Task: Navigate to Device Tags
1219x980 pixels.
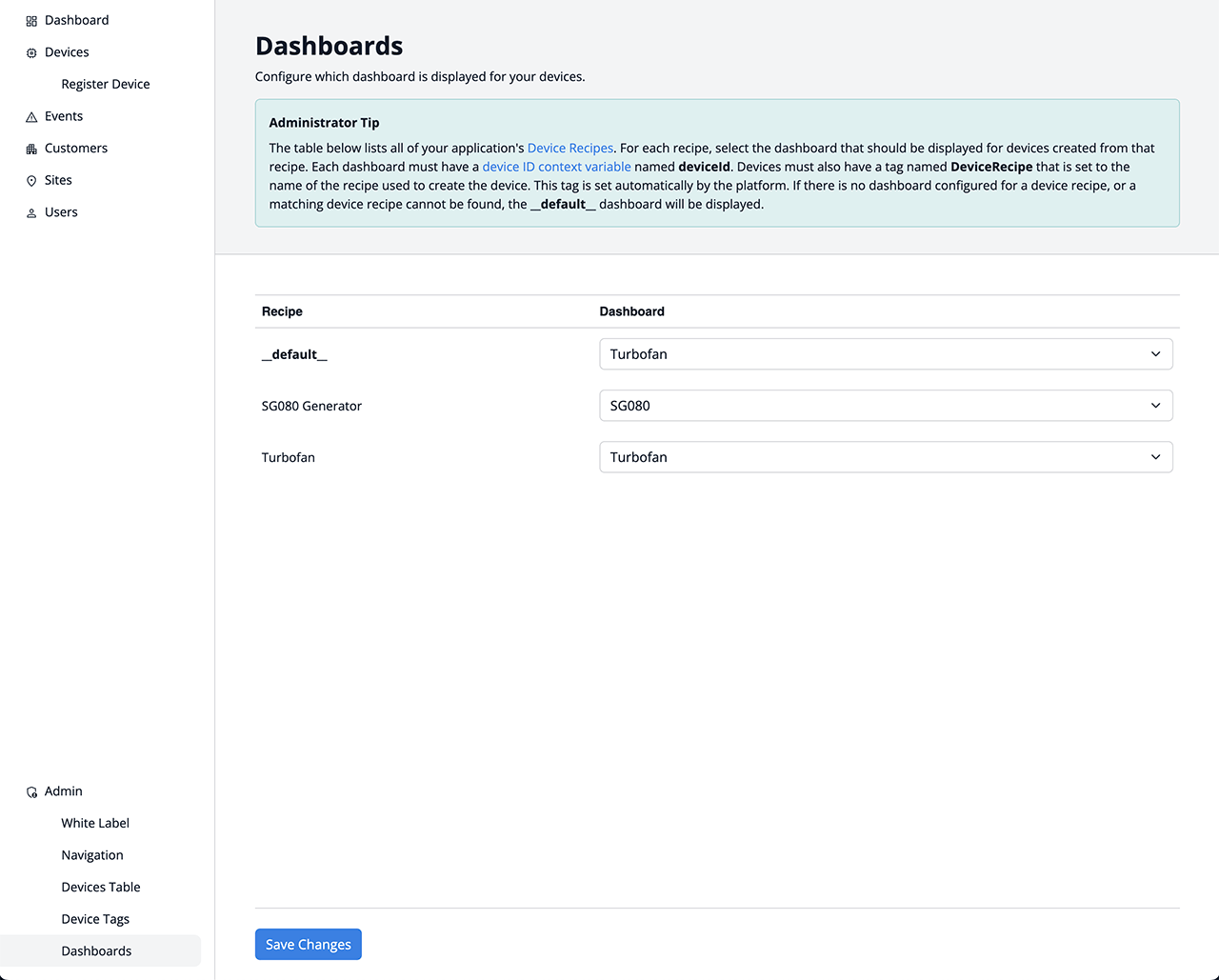Action: (95, 919)
